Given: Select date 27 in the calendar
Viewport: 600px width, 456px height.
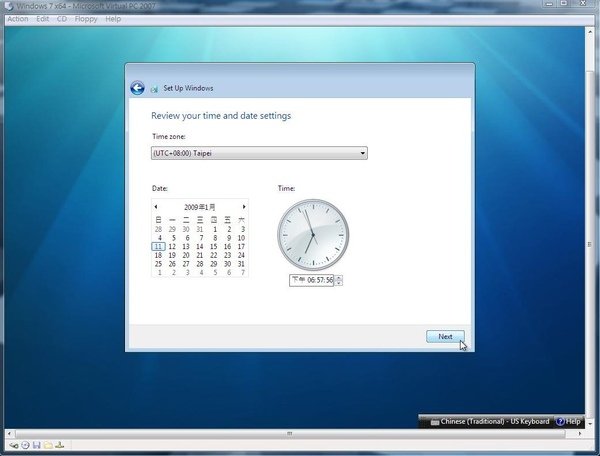Looking at the screenshot, I should coord(186,264).
